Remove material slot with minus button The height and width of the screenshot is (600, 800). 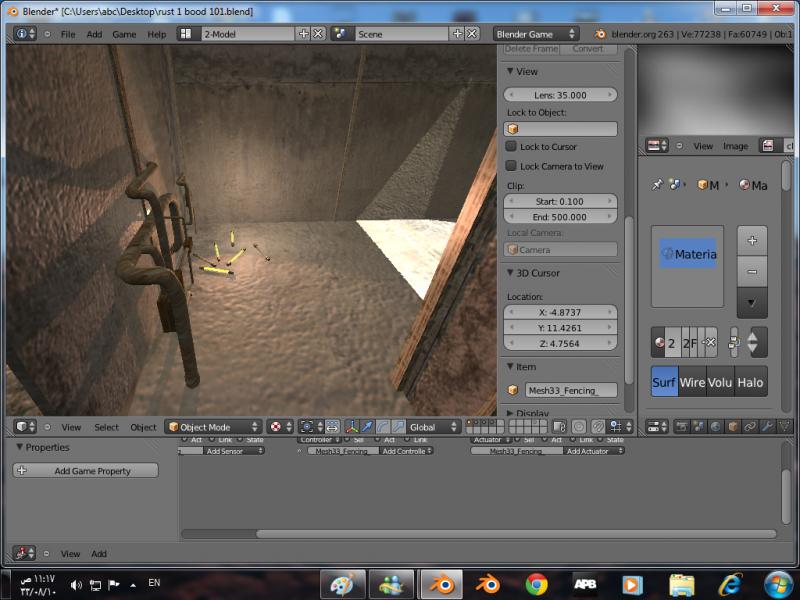pos(752,271)
